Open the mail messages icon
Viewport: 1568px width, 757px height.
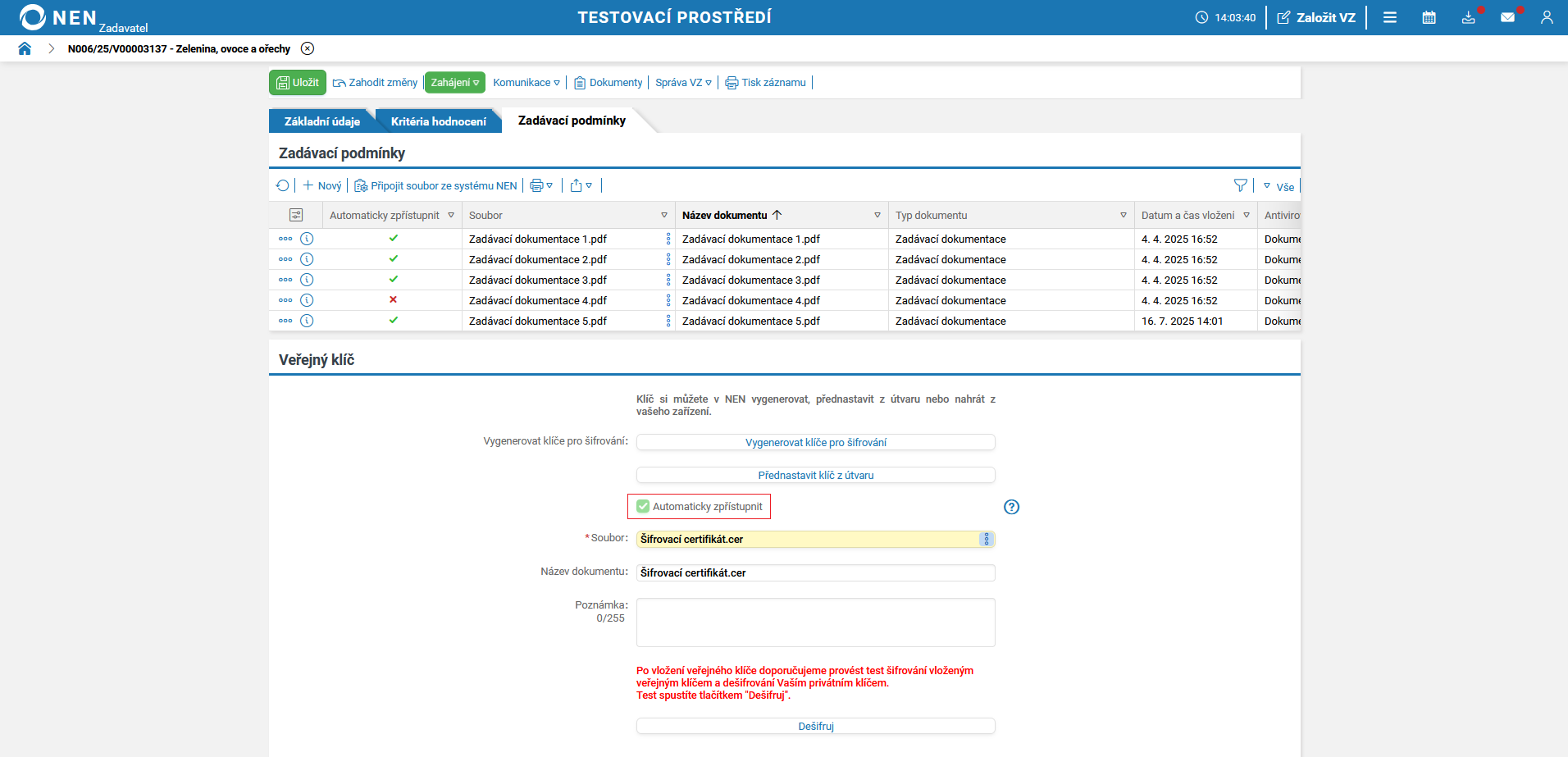1507,17
